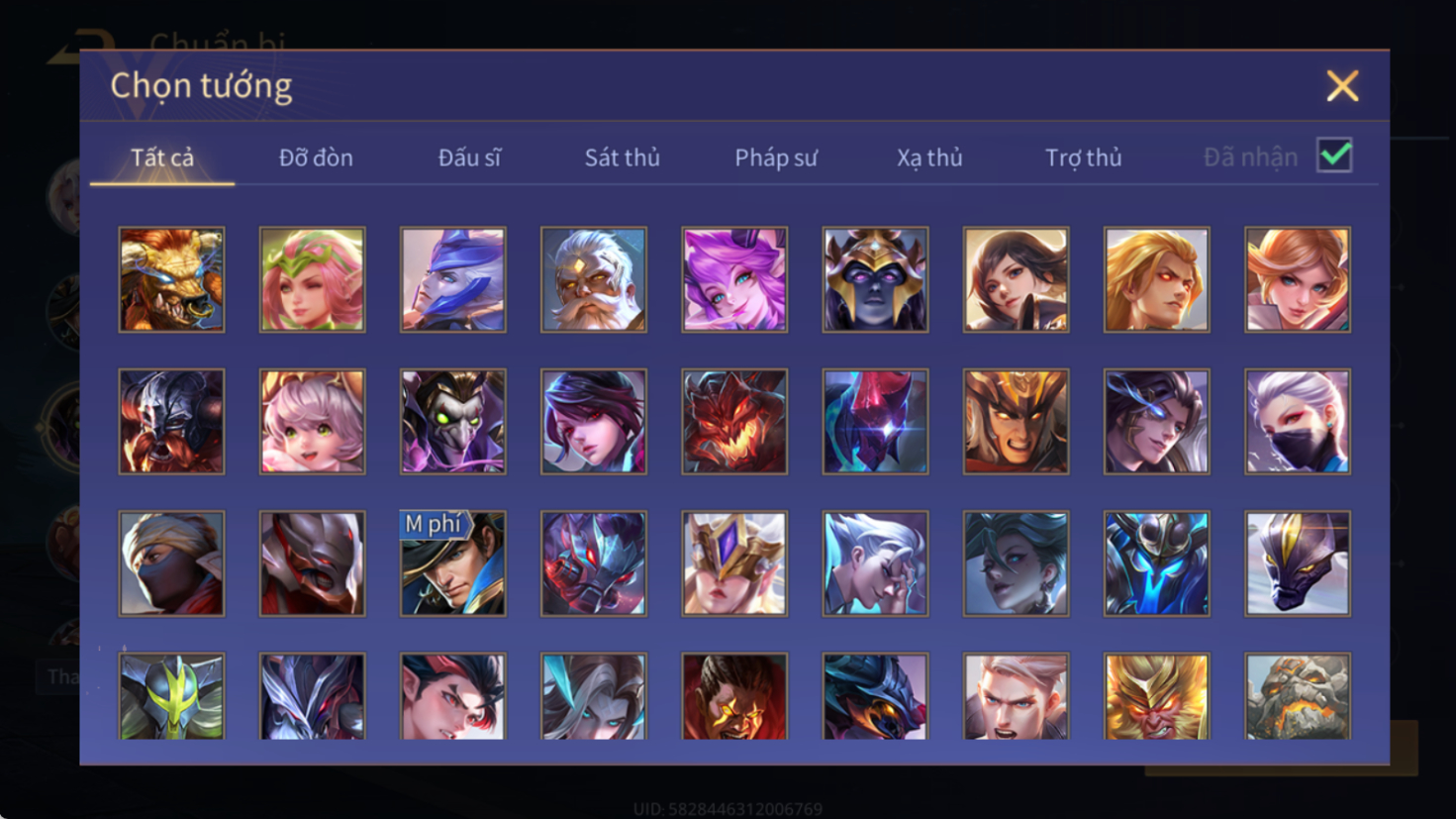The image size is (1456, 819).
Task: Choose the purple-haired girl hero portrait
Action: [x=734, y=279]
